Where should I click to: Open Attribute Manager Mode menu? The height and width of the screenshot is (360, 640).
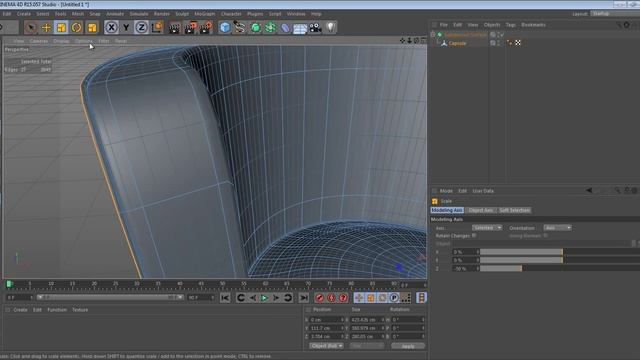(446, 191)
